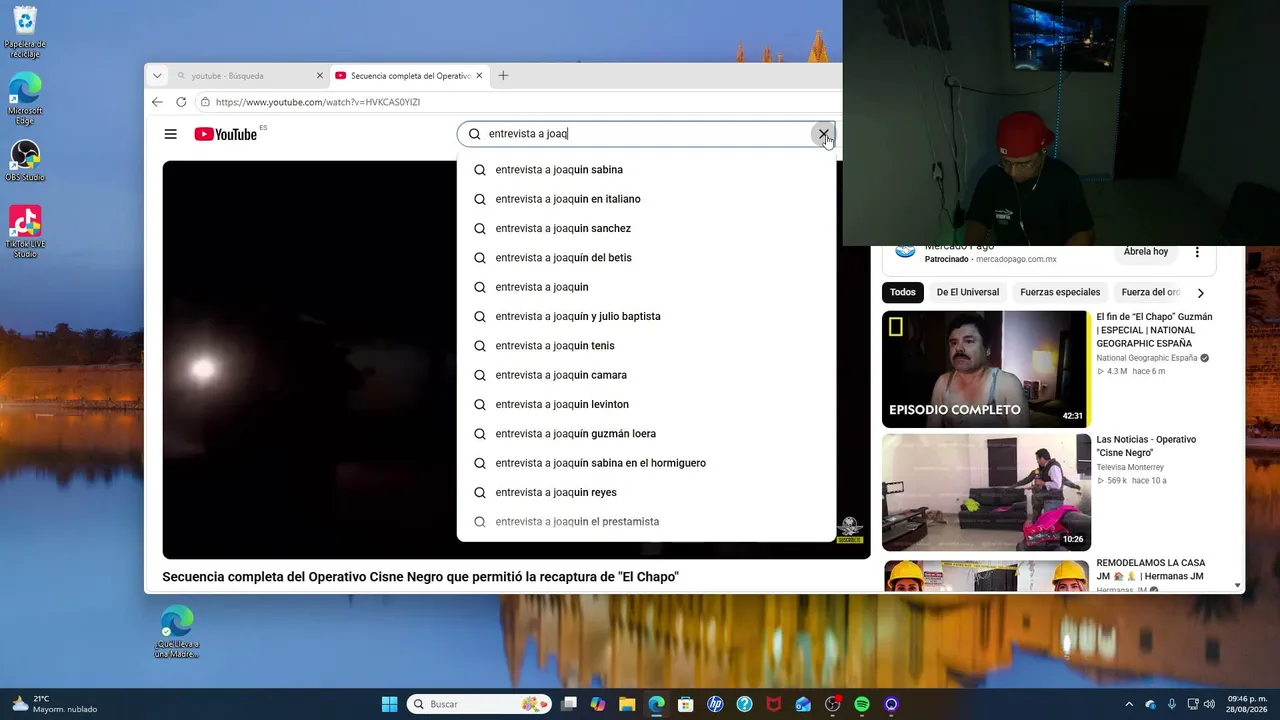Choose suggestion 'entrevista a joaquín guzmán loera'

(646, 434)
